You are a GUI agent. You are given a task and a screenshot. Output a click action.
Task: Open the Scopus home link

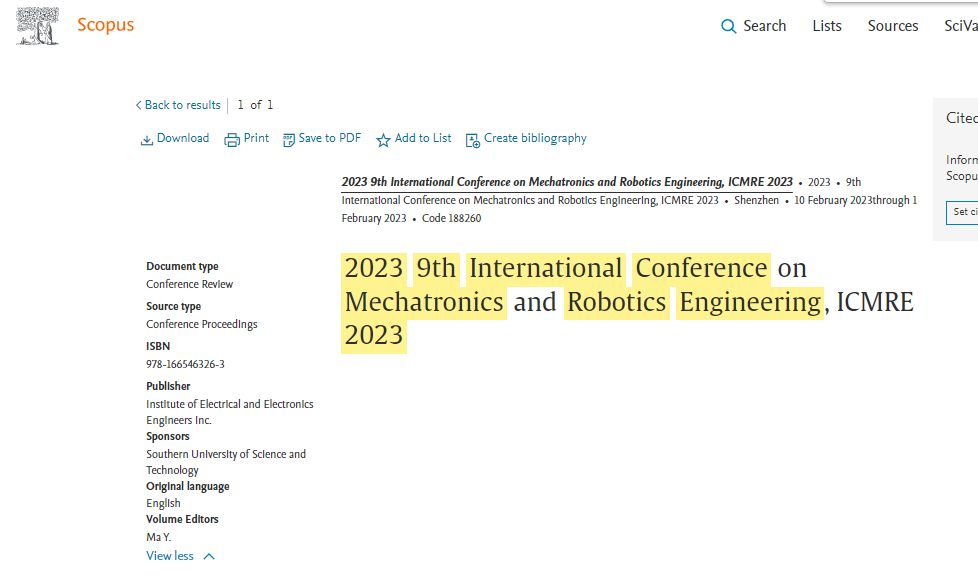point(105,25)
